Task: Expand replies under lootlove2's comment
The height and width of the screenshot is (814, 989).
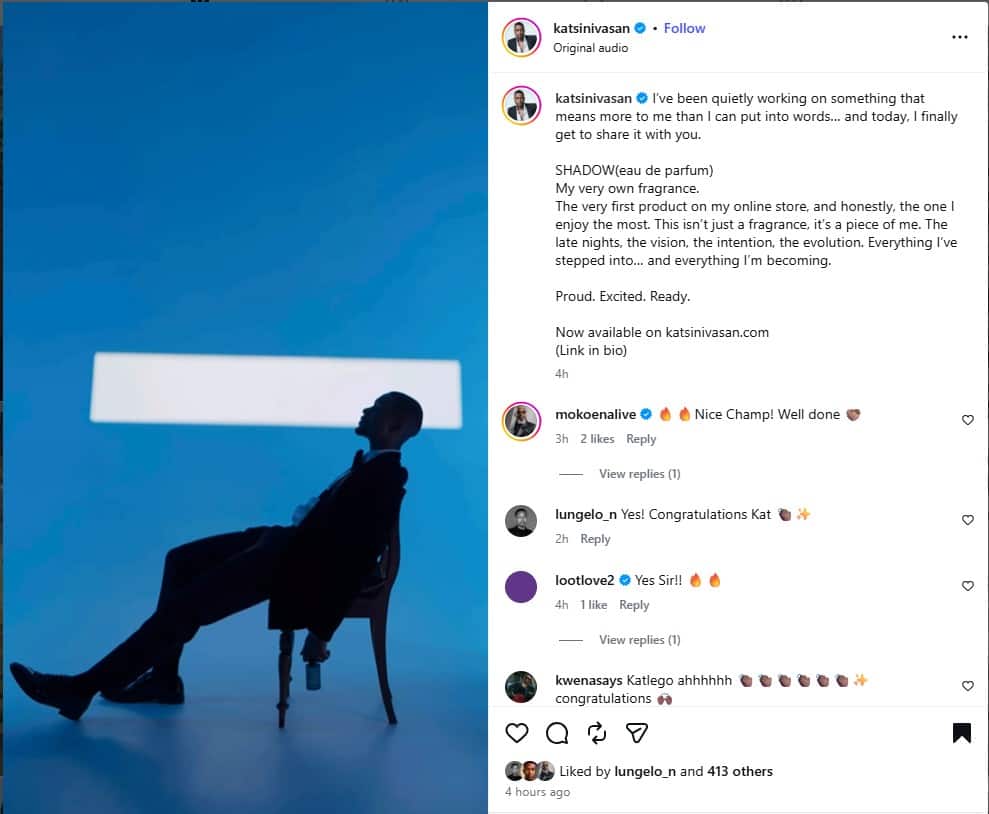Action: (x=639, y=640)
